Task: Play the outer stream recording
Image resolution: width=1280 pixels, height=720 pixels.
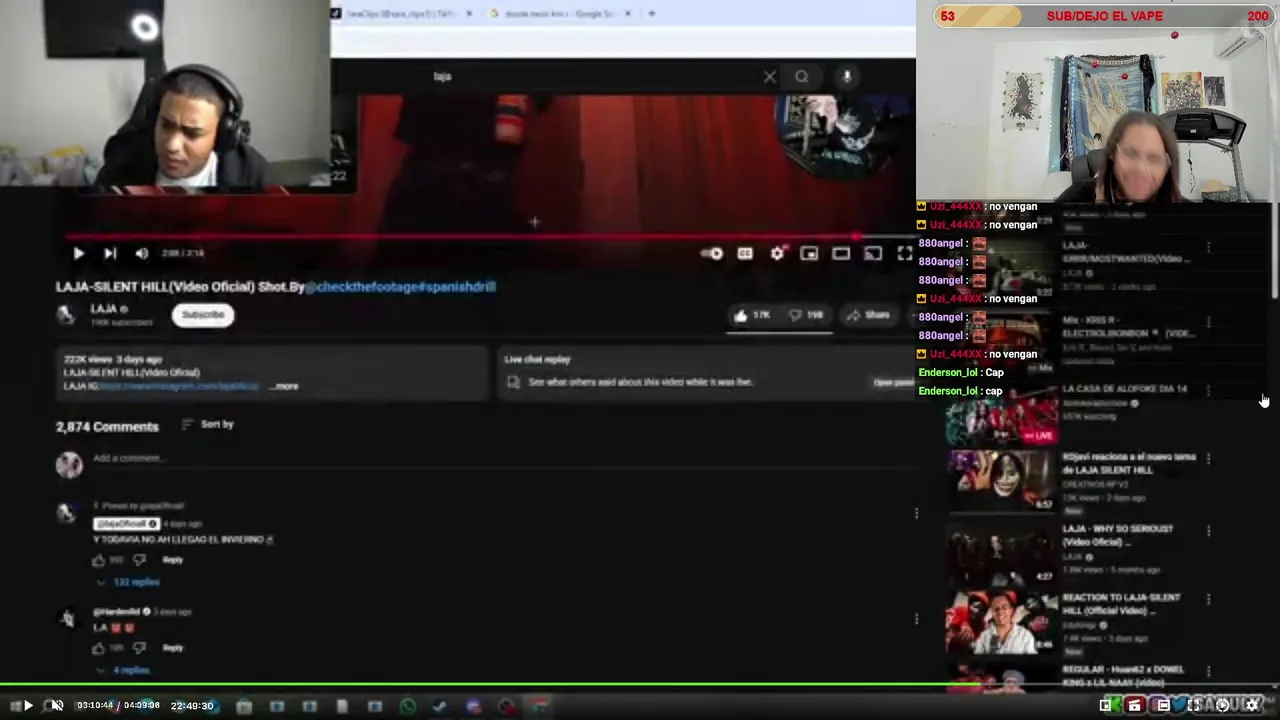Action: [27, 706]
